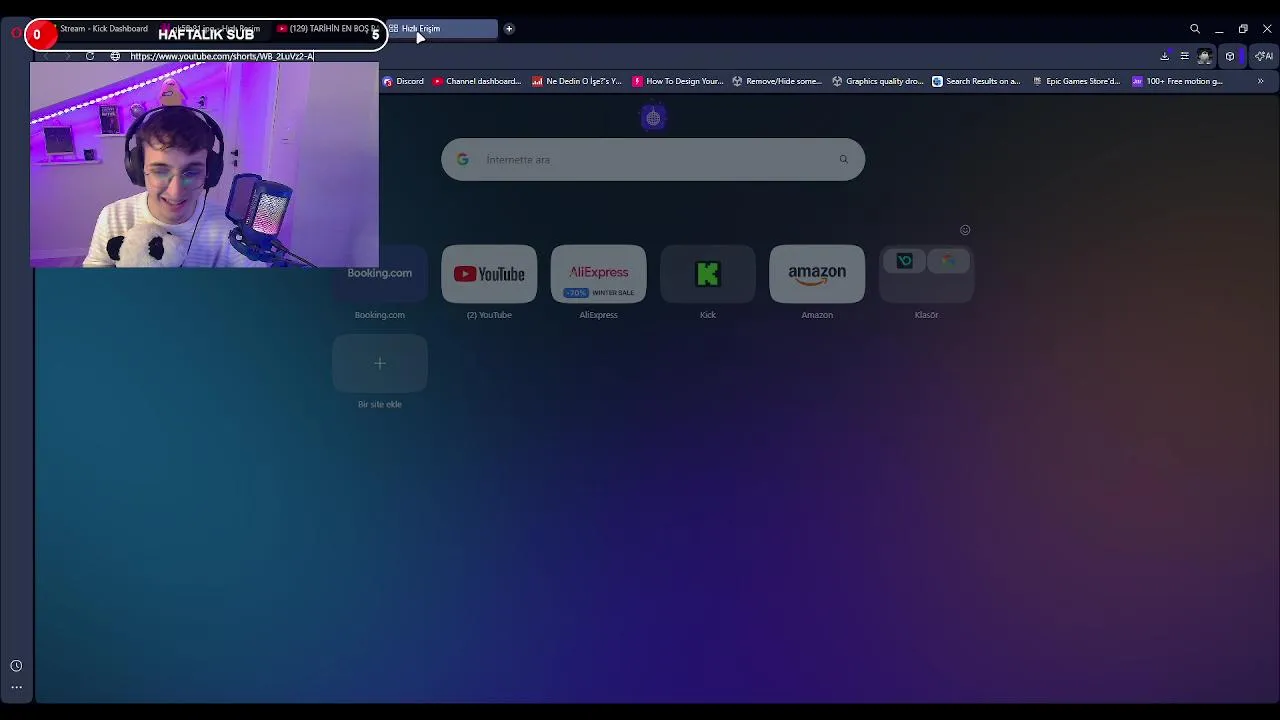The image size is (1280, 720).
Task: Open the Discord bookmark
Action: click(404, 81)
